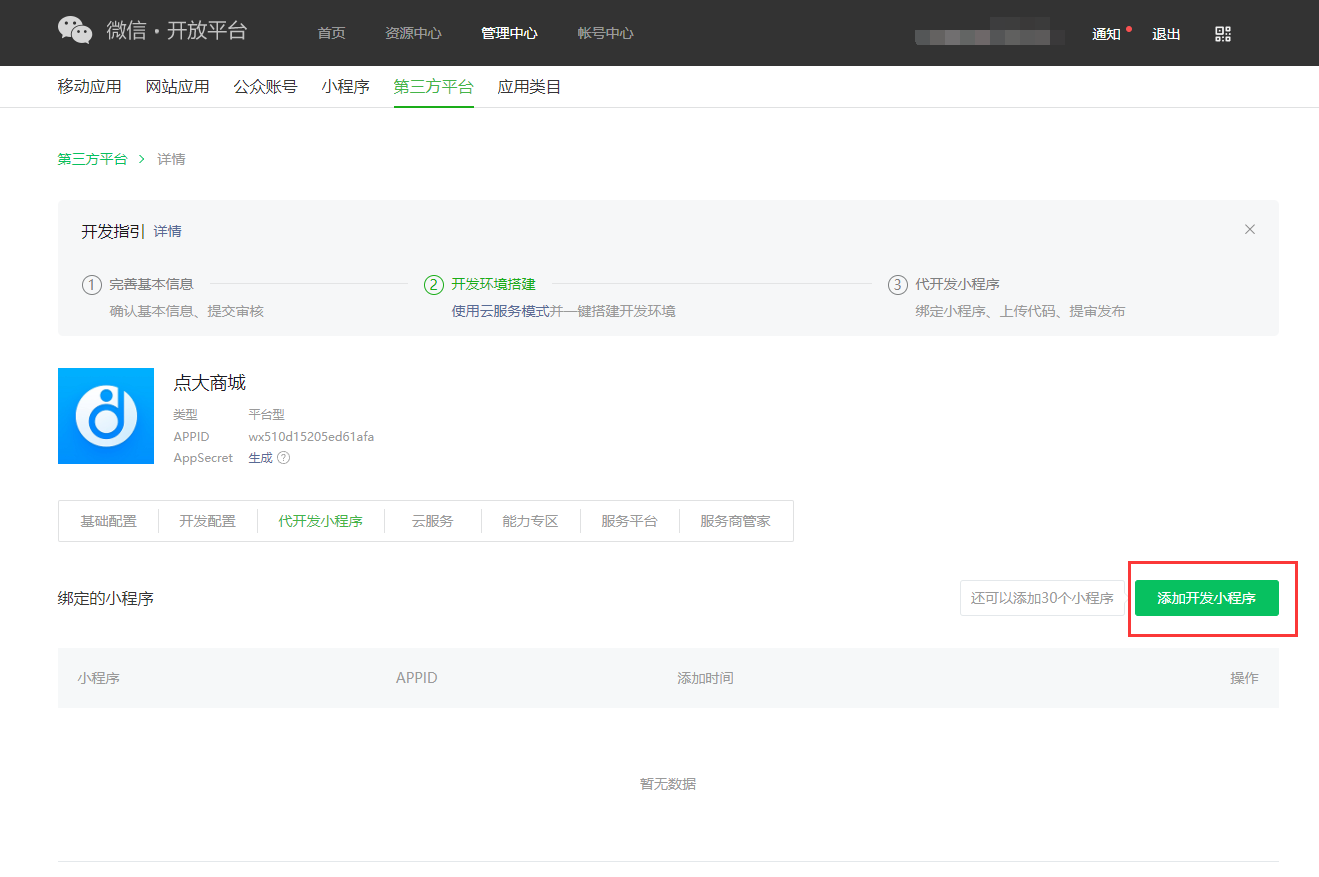Select the 第三方平台 tab
The image size is (1319, 877).
[x=434, y=87]
